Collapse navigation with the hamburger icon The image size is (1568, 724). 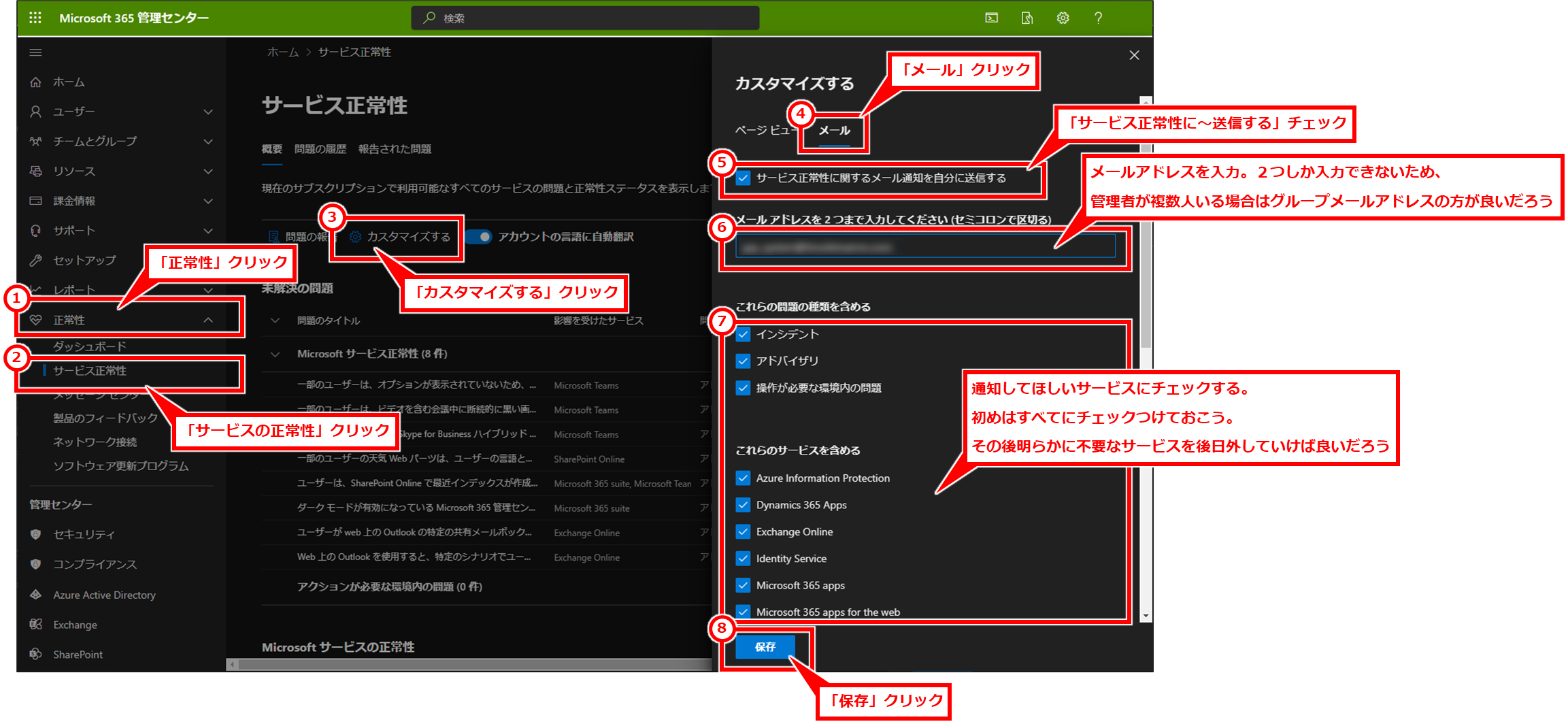point(36,52)
